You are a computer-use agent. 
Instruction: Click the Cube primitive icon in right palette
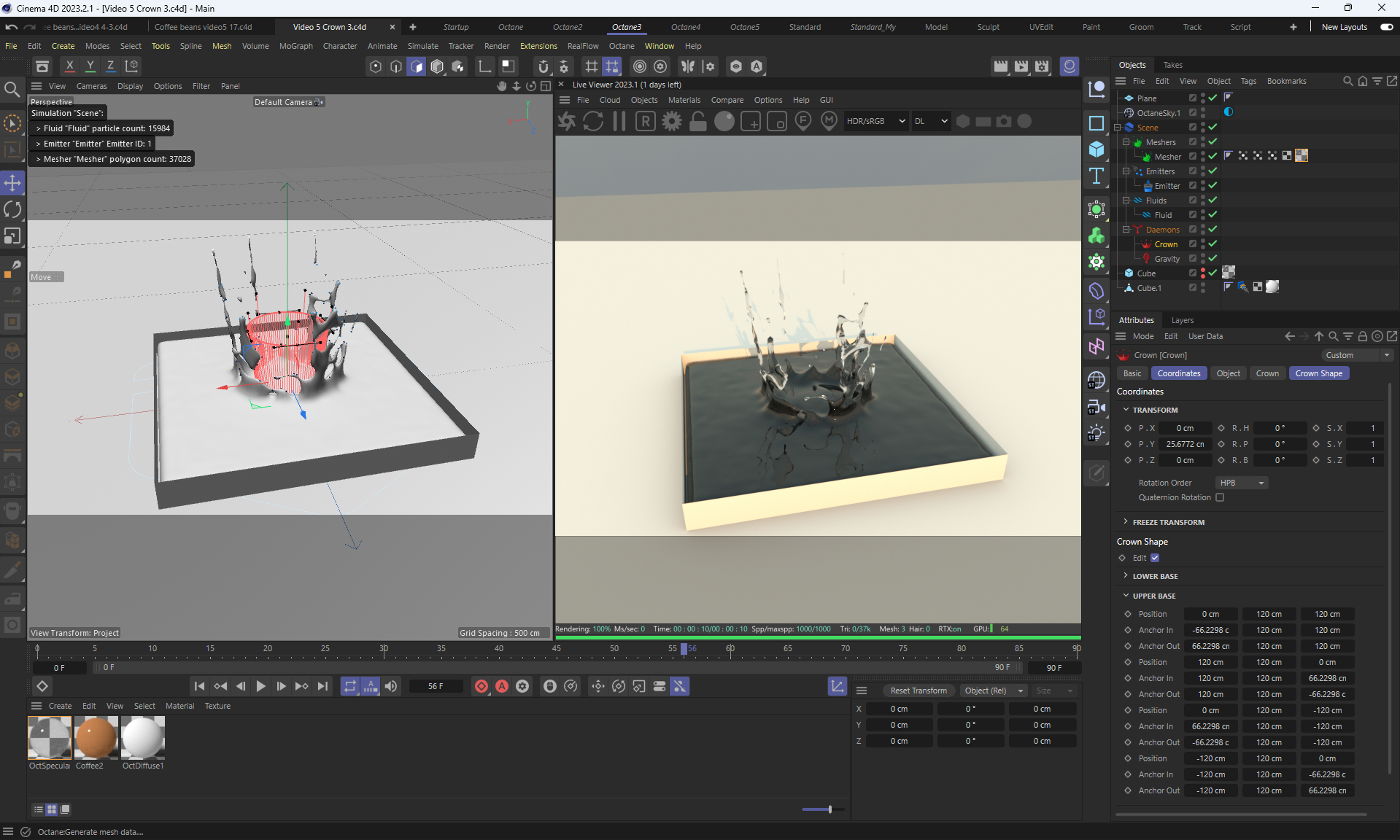[x=1097, y=149]
